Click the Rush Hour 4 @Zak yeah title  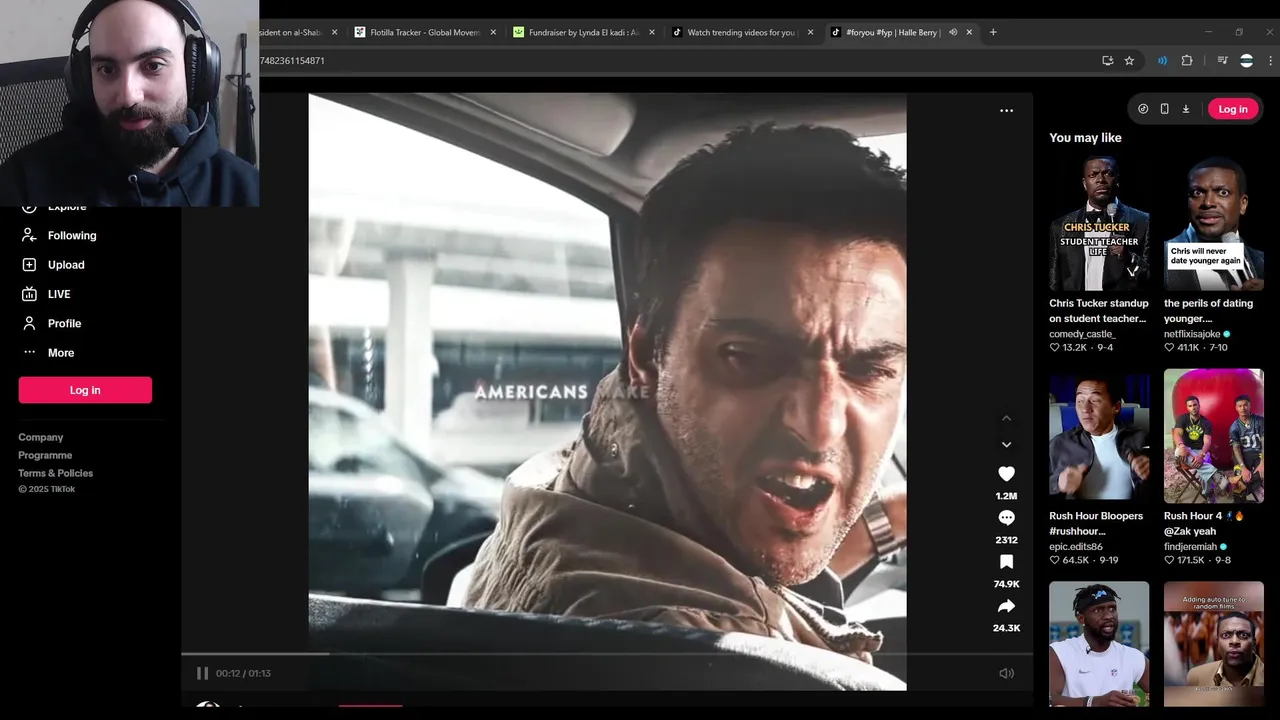click(x=1204, y=524)
